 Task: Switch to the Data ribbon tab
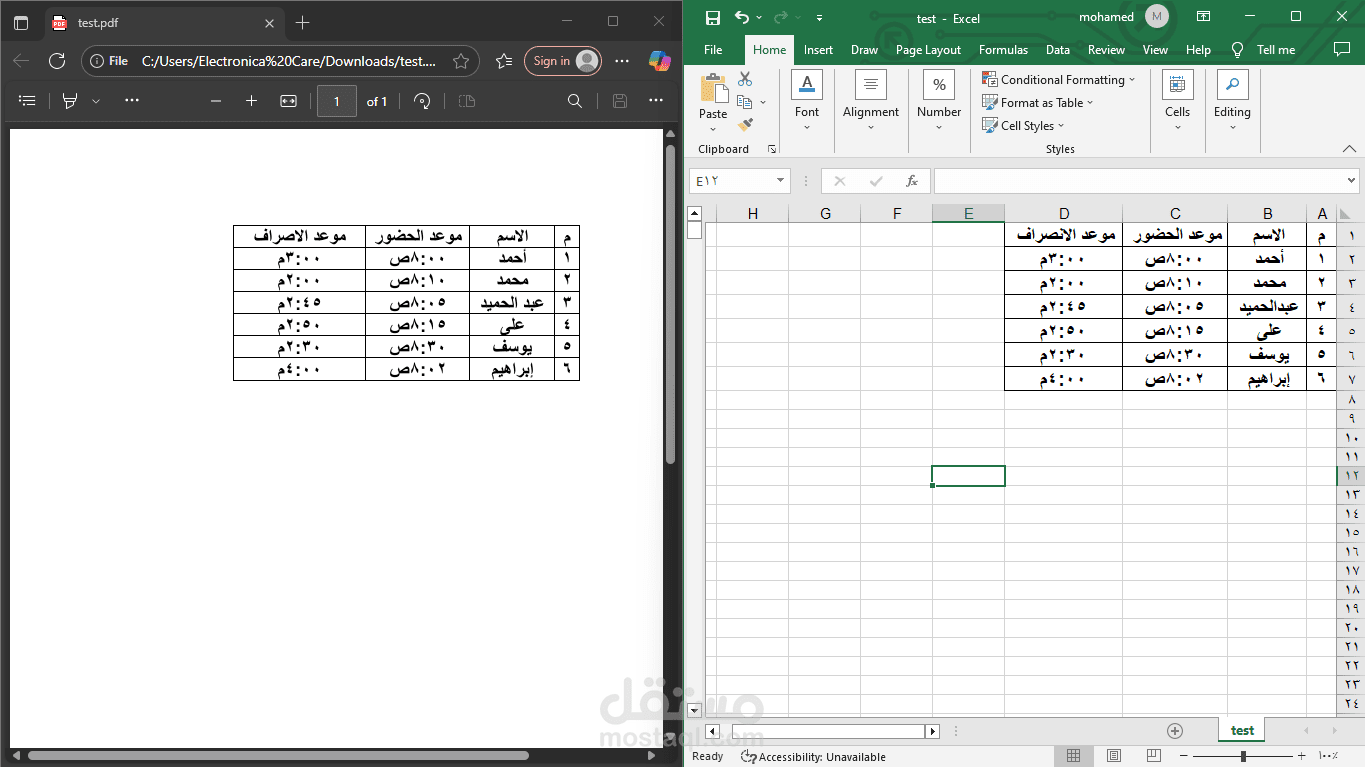1057,50
